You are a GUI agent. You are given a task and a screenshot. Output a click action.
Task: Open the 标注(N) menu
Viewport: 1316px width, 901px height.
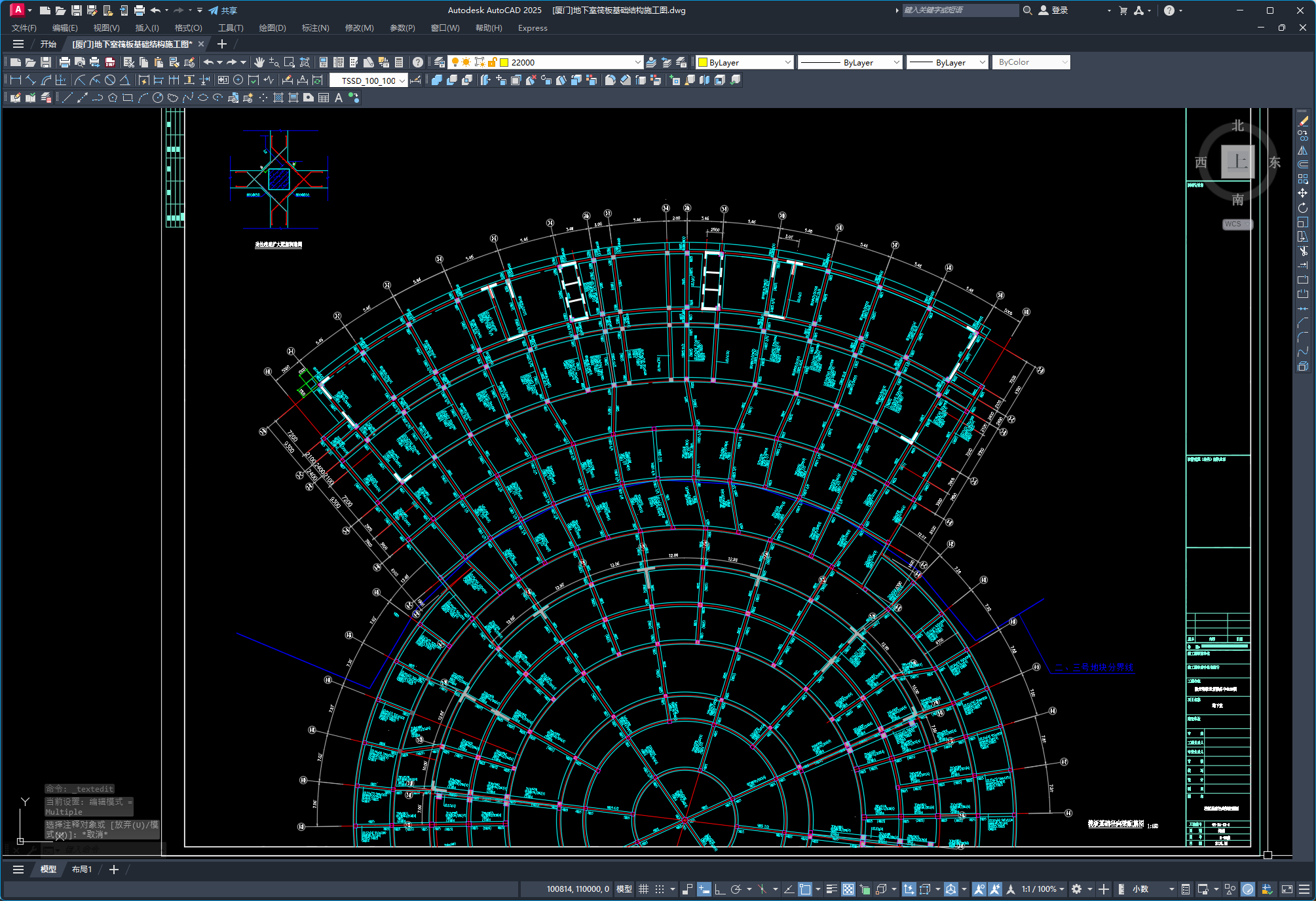point(315,28)
